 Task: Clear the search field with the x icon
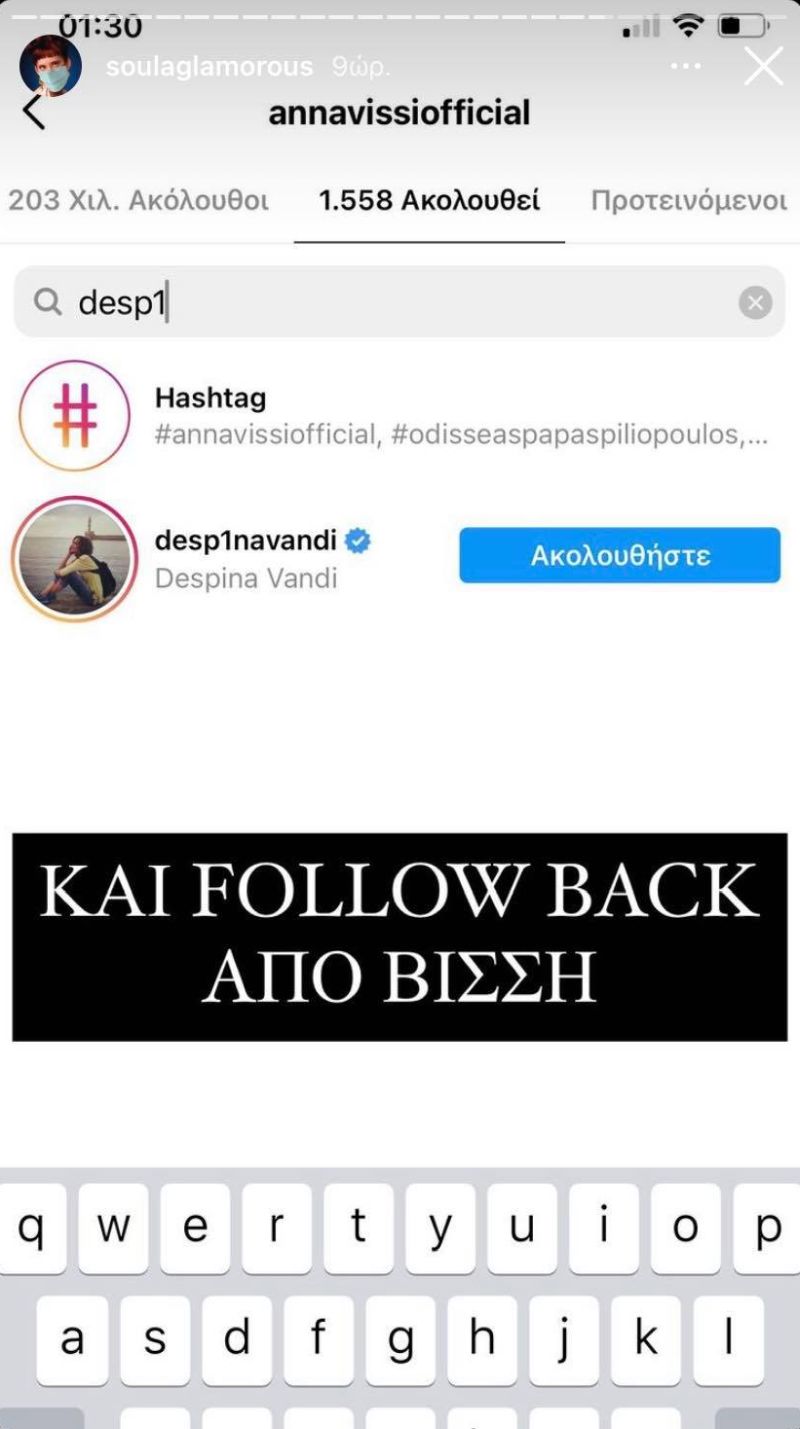(755, 302)
